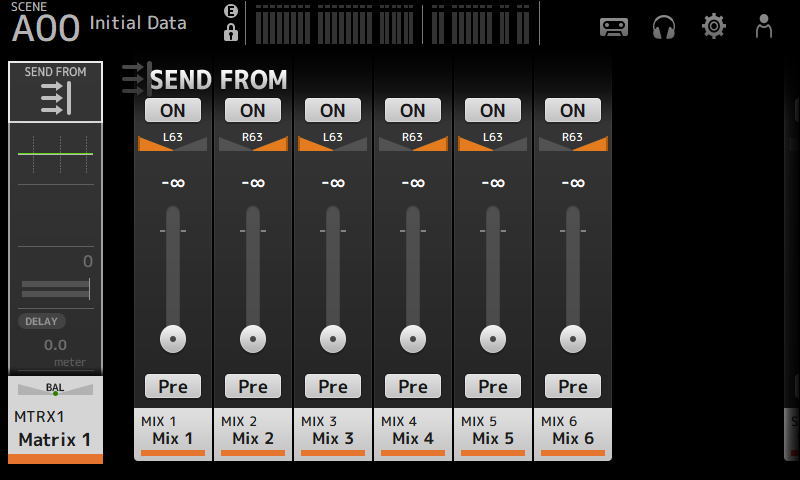Toggle the Mix 6 ON button
800x480 pixels.
tap(573, 110)
